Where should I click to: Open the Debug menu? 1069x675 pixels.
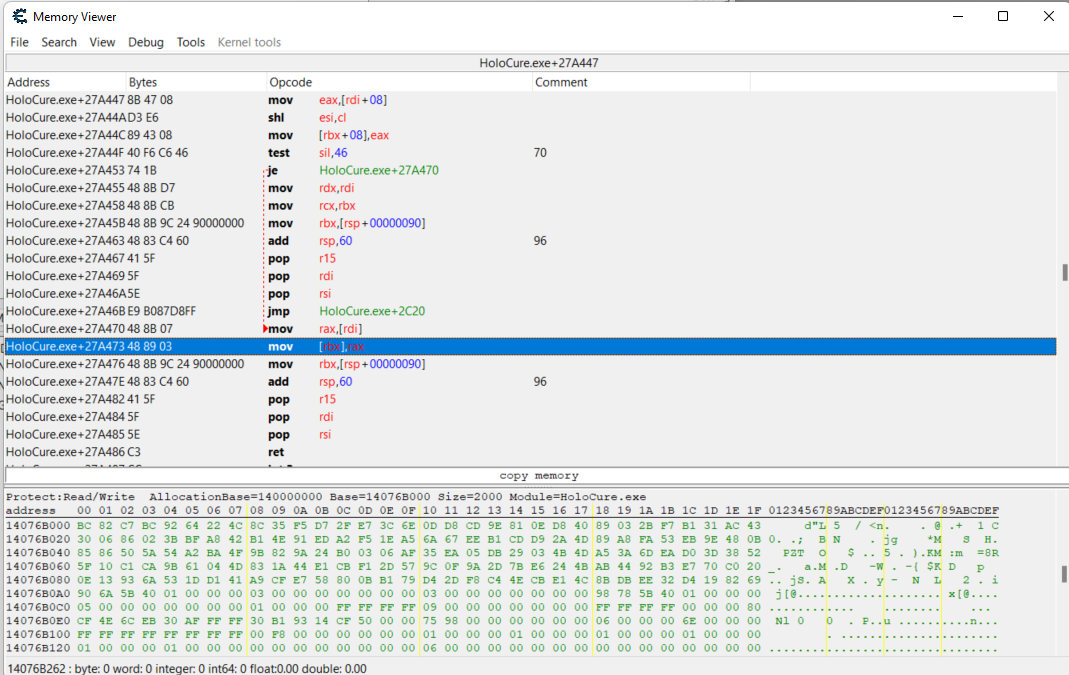coord(146,42)
